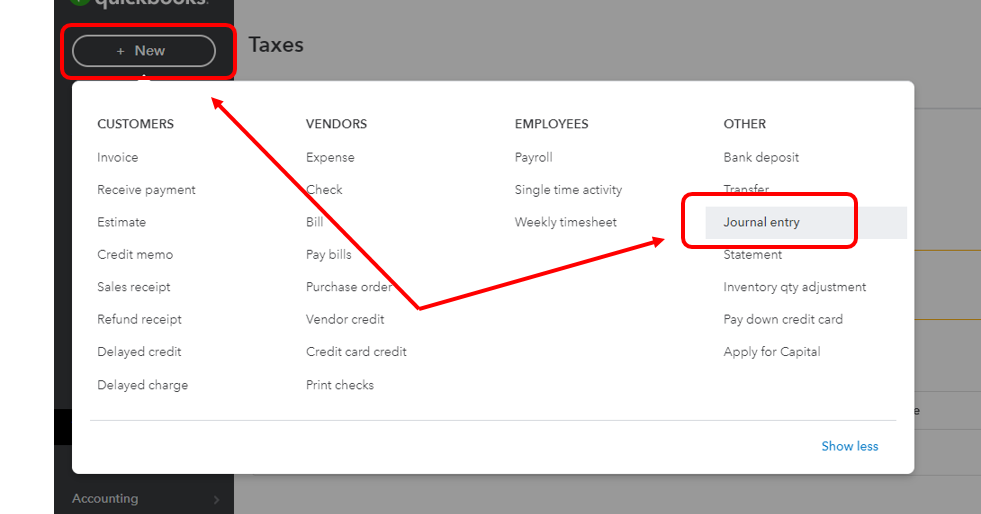Click the Show less link
981x514 pixels.
point(850,446)
